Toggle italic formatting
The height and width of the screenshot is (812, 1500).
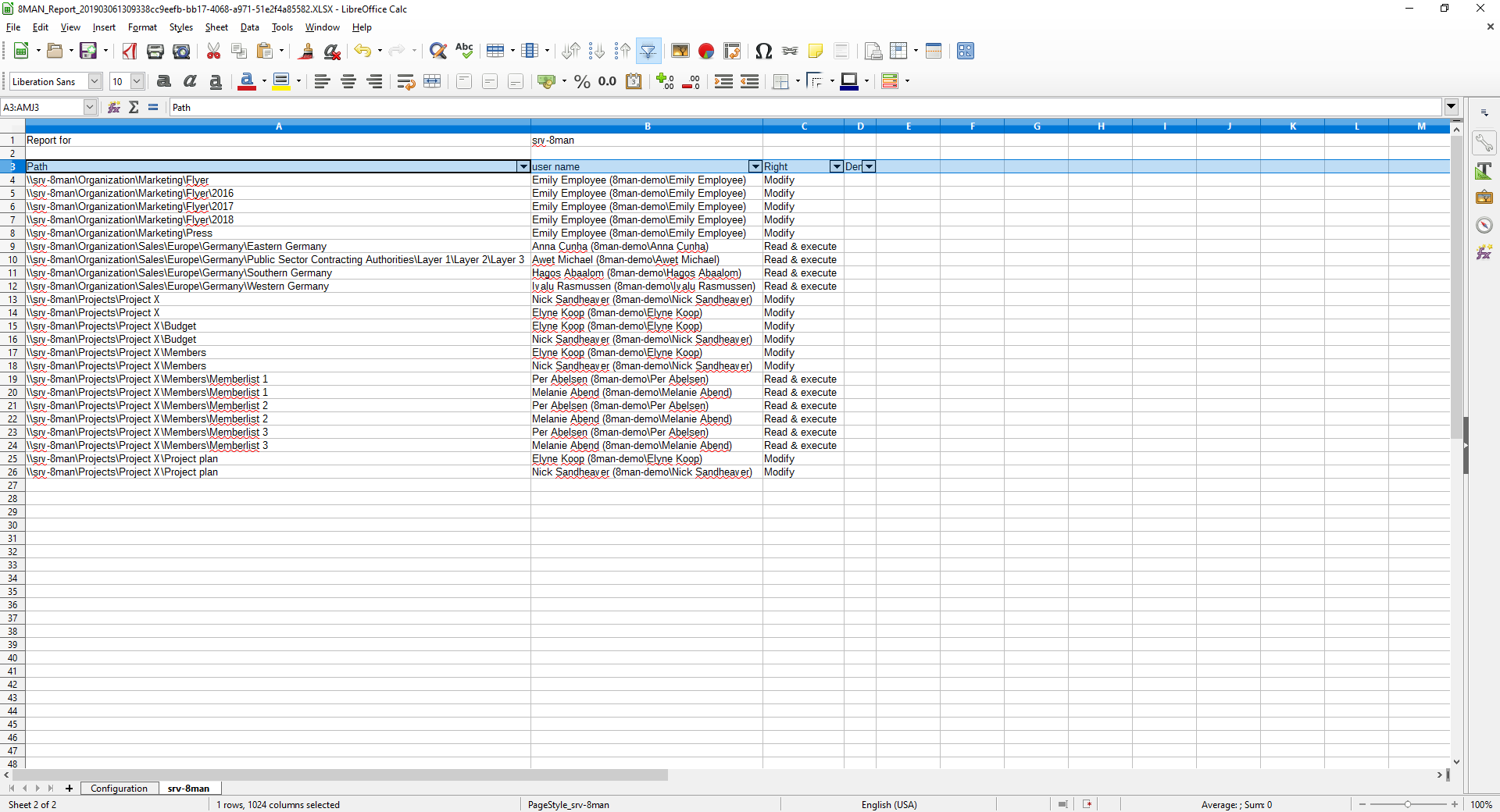point(189,81)
